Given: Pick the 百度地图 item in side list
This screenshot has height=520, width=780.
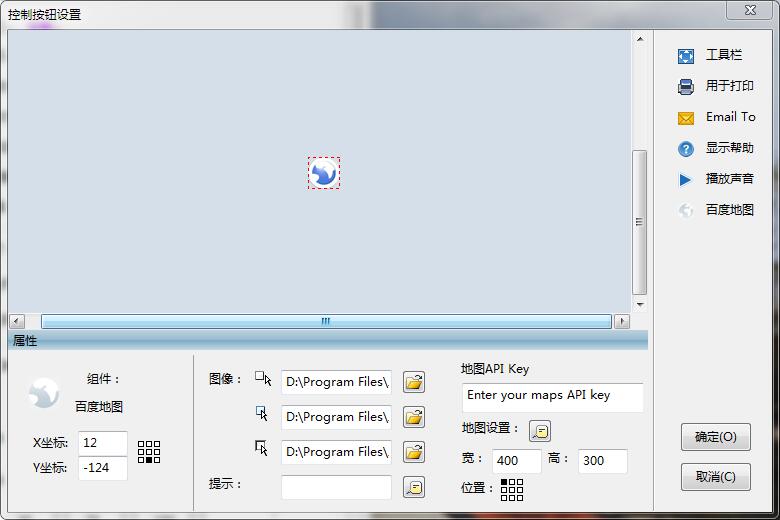Looking at the screenshot, I should [729, 210].
